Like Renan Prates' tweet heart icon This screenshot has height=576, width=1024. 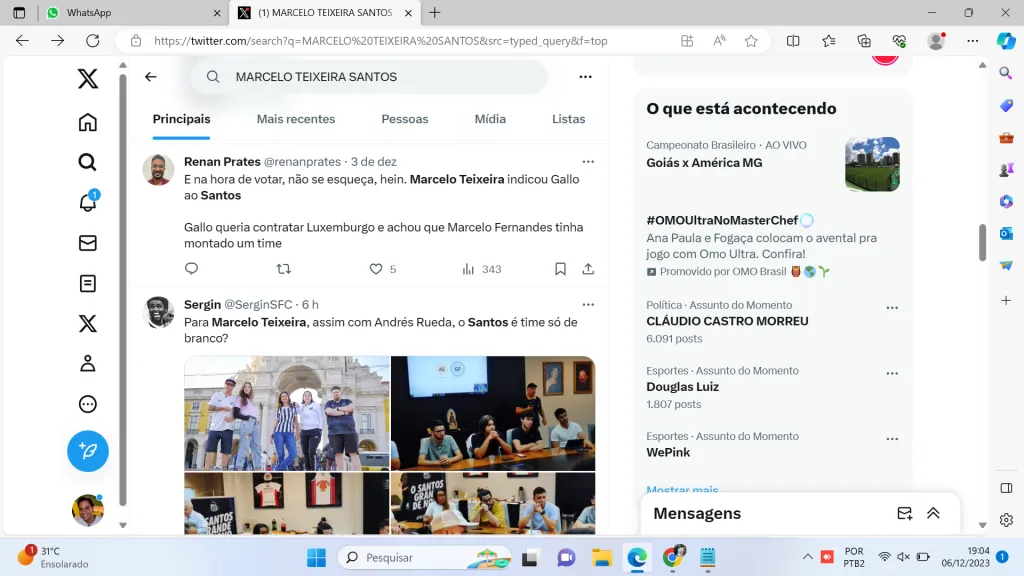click(376, 269)
